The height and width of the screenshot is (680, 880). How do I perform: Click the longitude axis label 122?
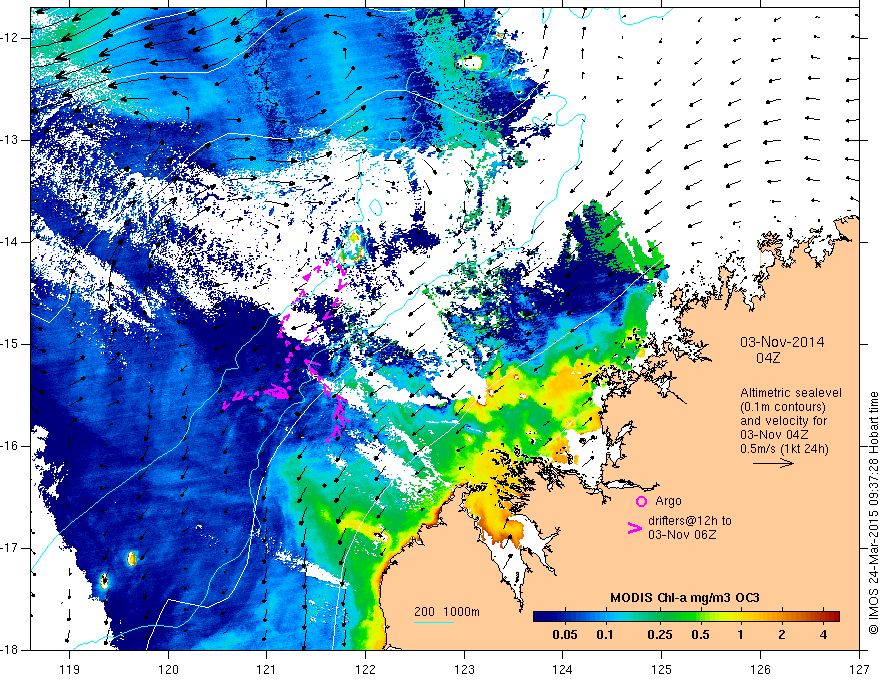365,669
